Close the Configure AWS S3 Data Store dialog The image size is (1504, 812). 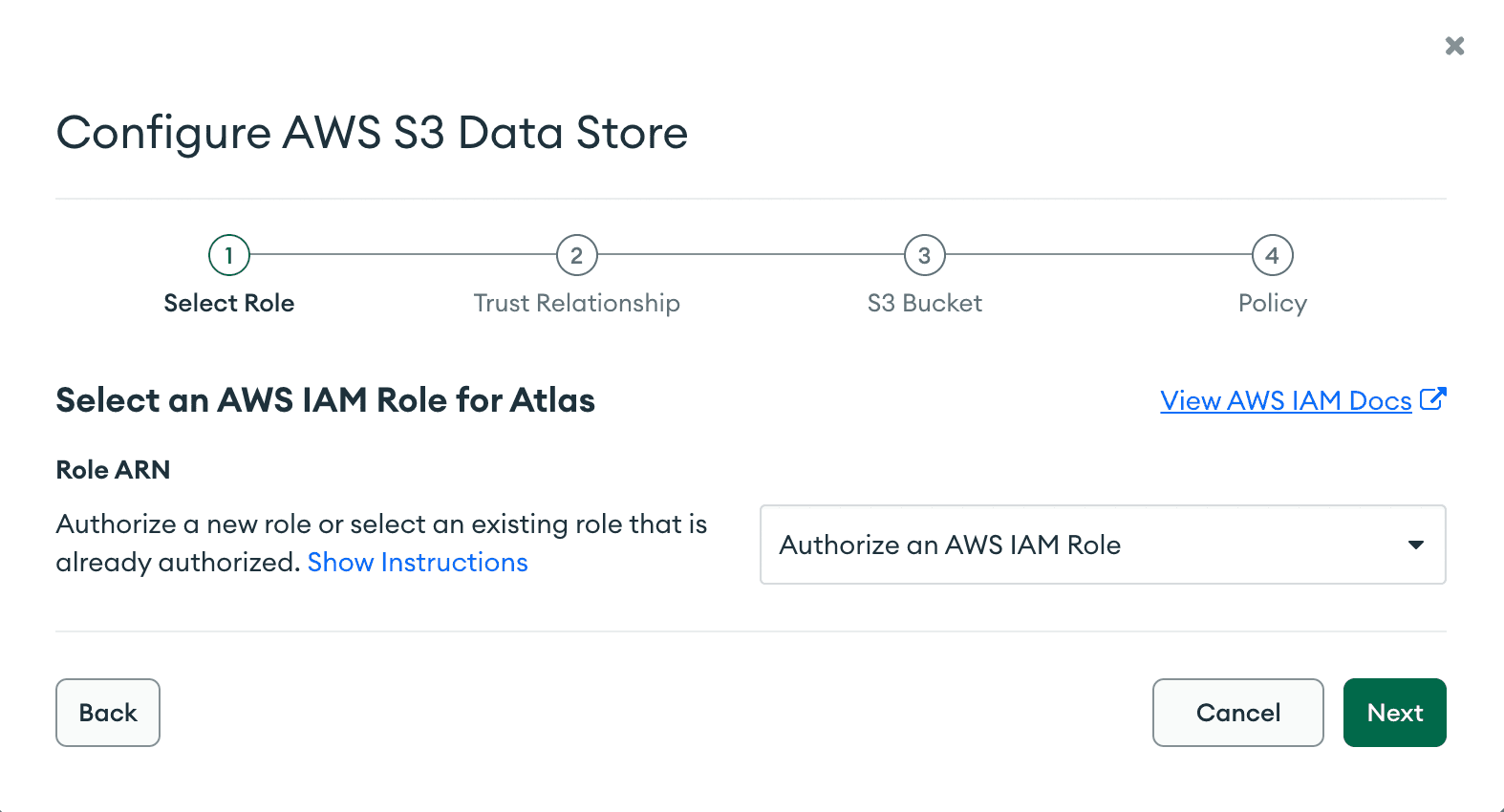tap(1454, 46)
